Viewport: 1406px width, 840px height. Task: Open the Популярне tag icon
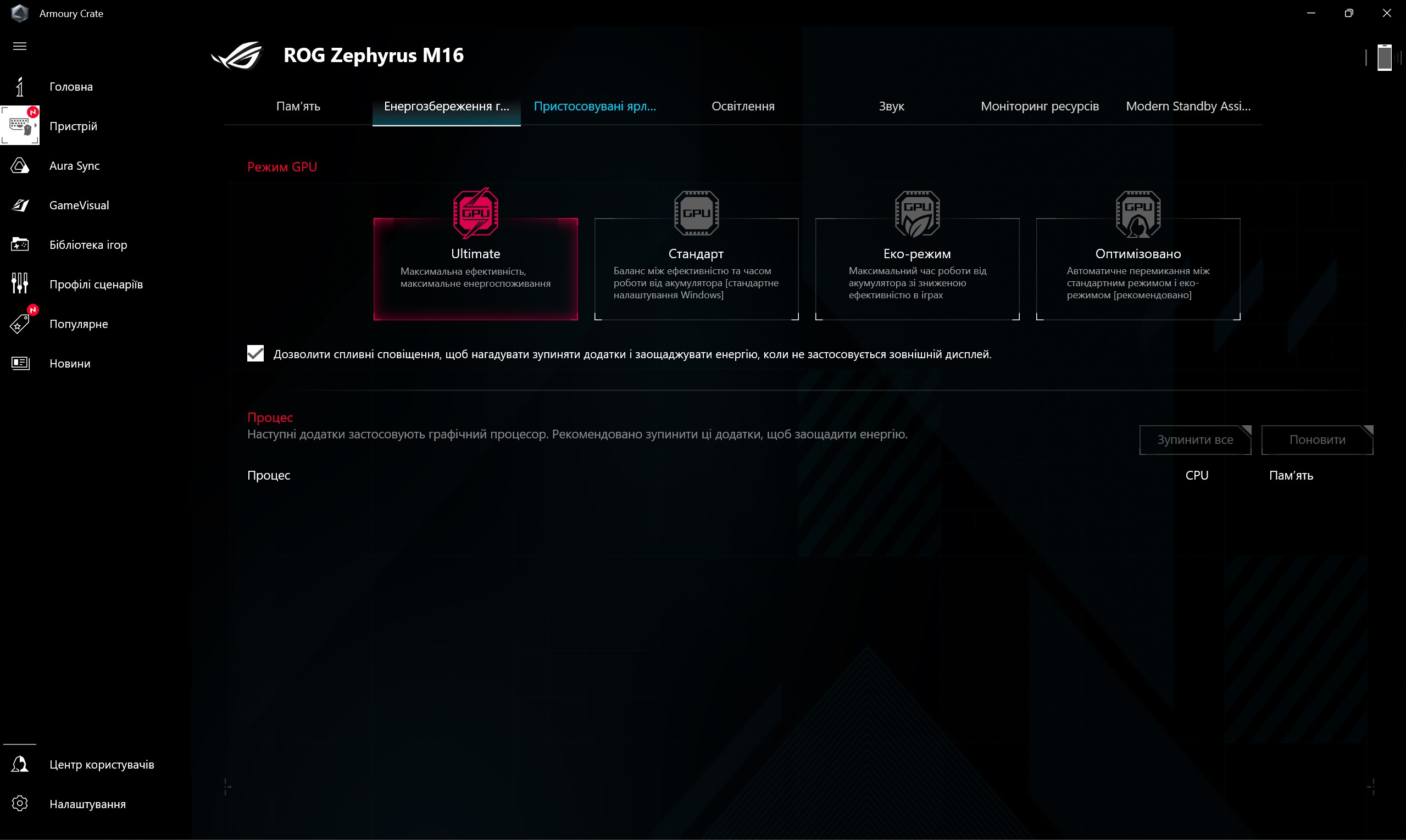click(20, 324)
